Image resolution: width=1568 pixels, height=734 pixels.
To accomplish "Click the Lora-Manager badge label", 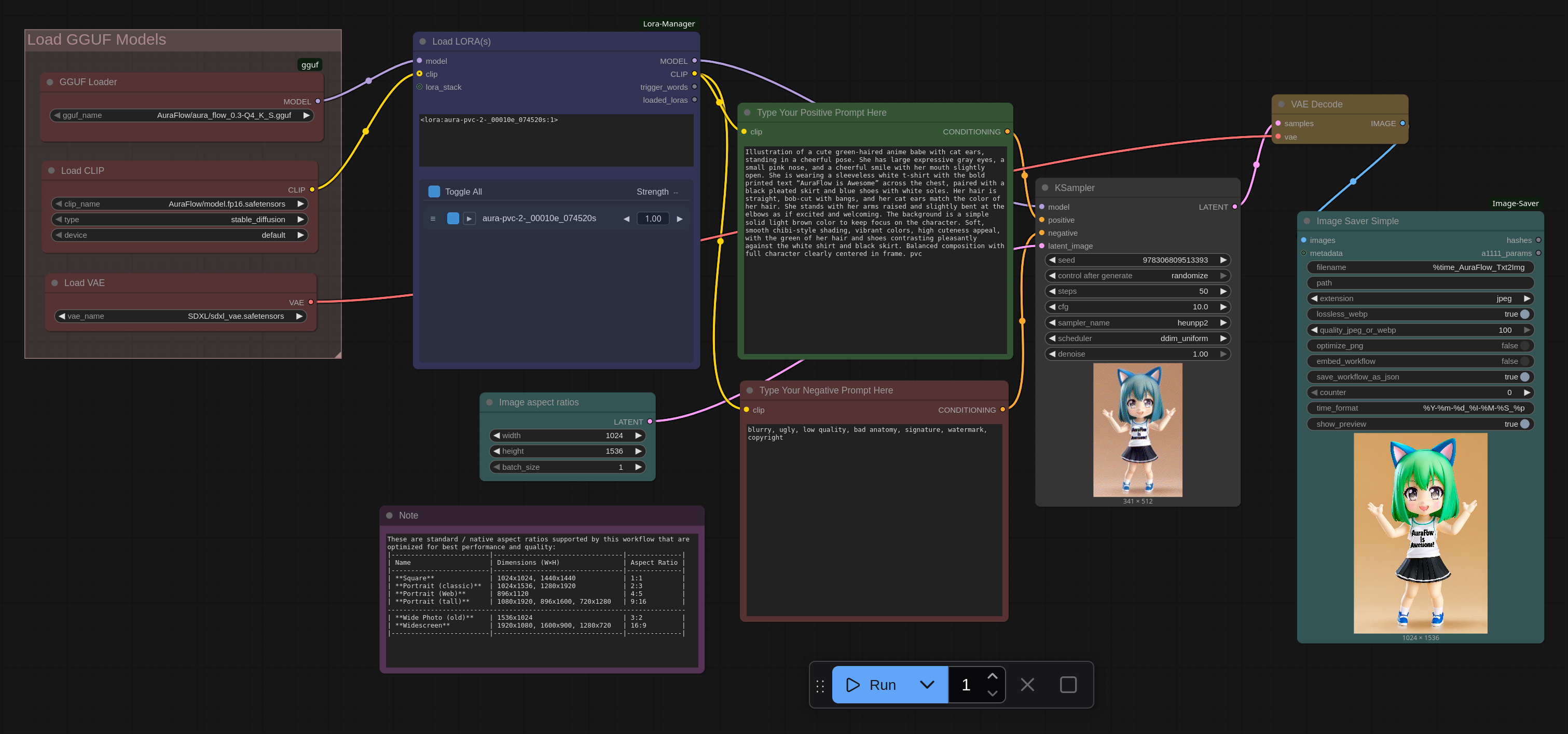I will (668, 24).
